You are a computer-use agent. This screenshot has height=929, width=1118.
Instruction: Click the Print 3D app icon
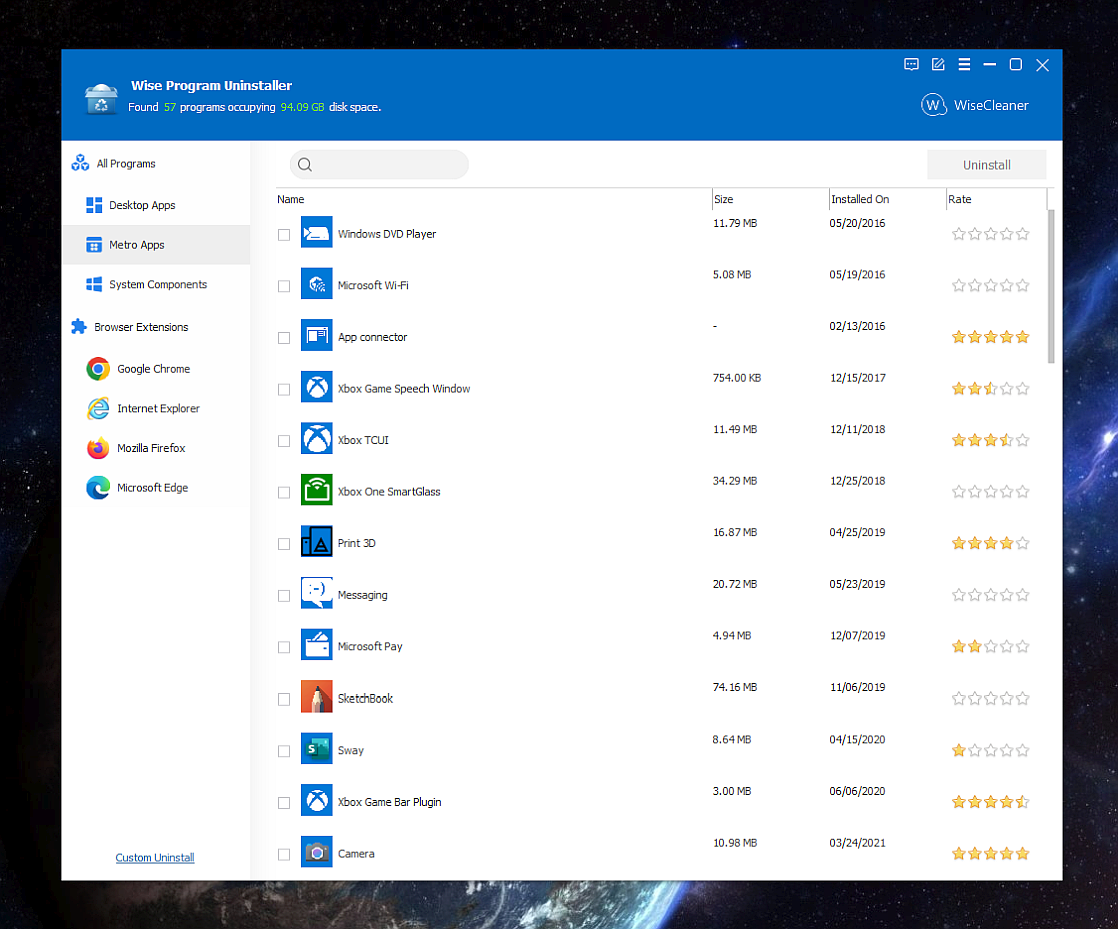(317, 542)
